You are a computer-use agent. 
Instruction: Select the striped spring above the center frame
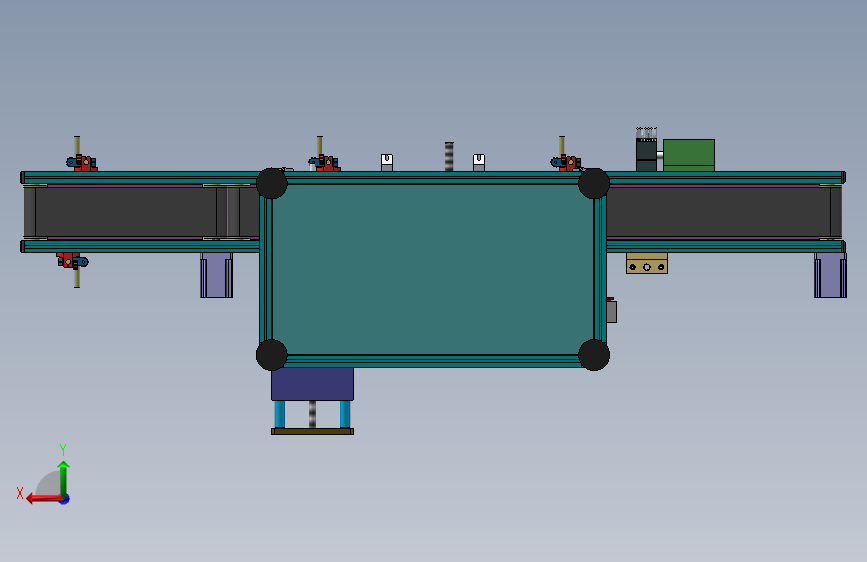click(449, 157)
